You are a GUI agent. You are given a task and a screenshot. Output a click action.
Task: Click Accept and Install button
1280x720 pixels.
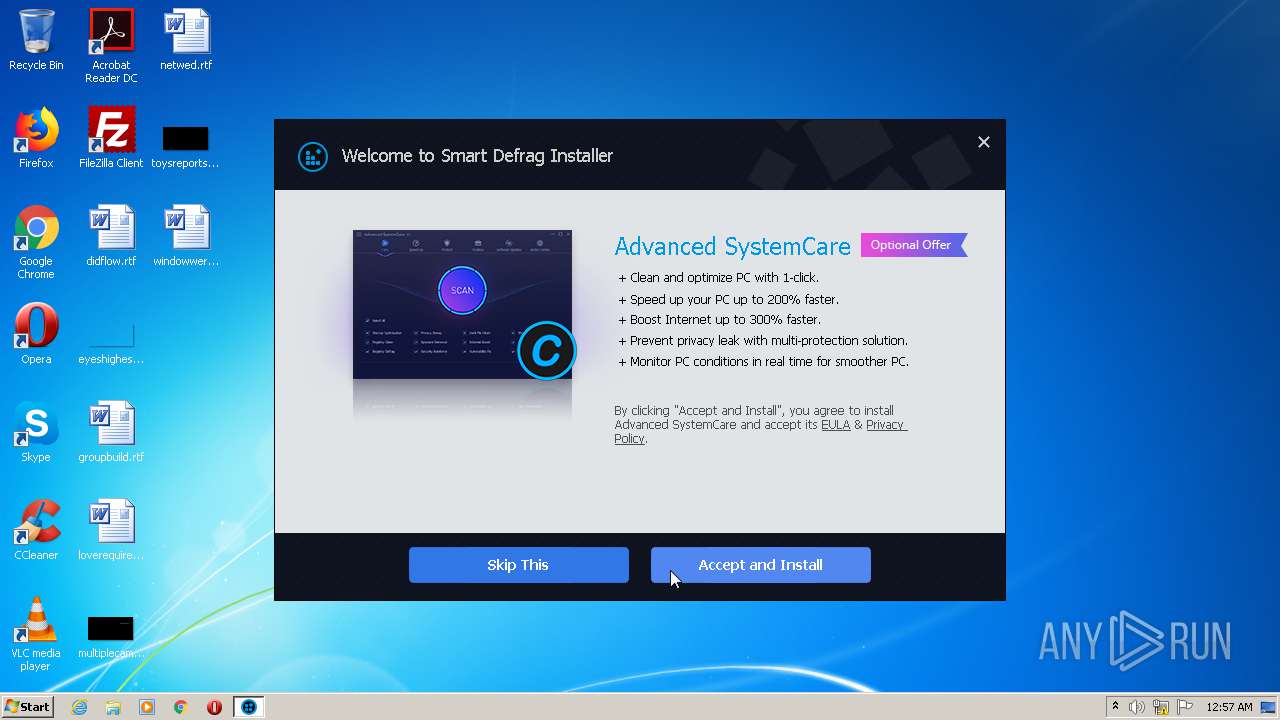click(760, 565)
